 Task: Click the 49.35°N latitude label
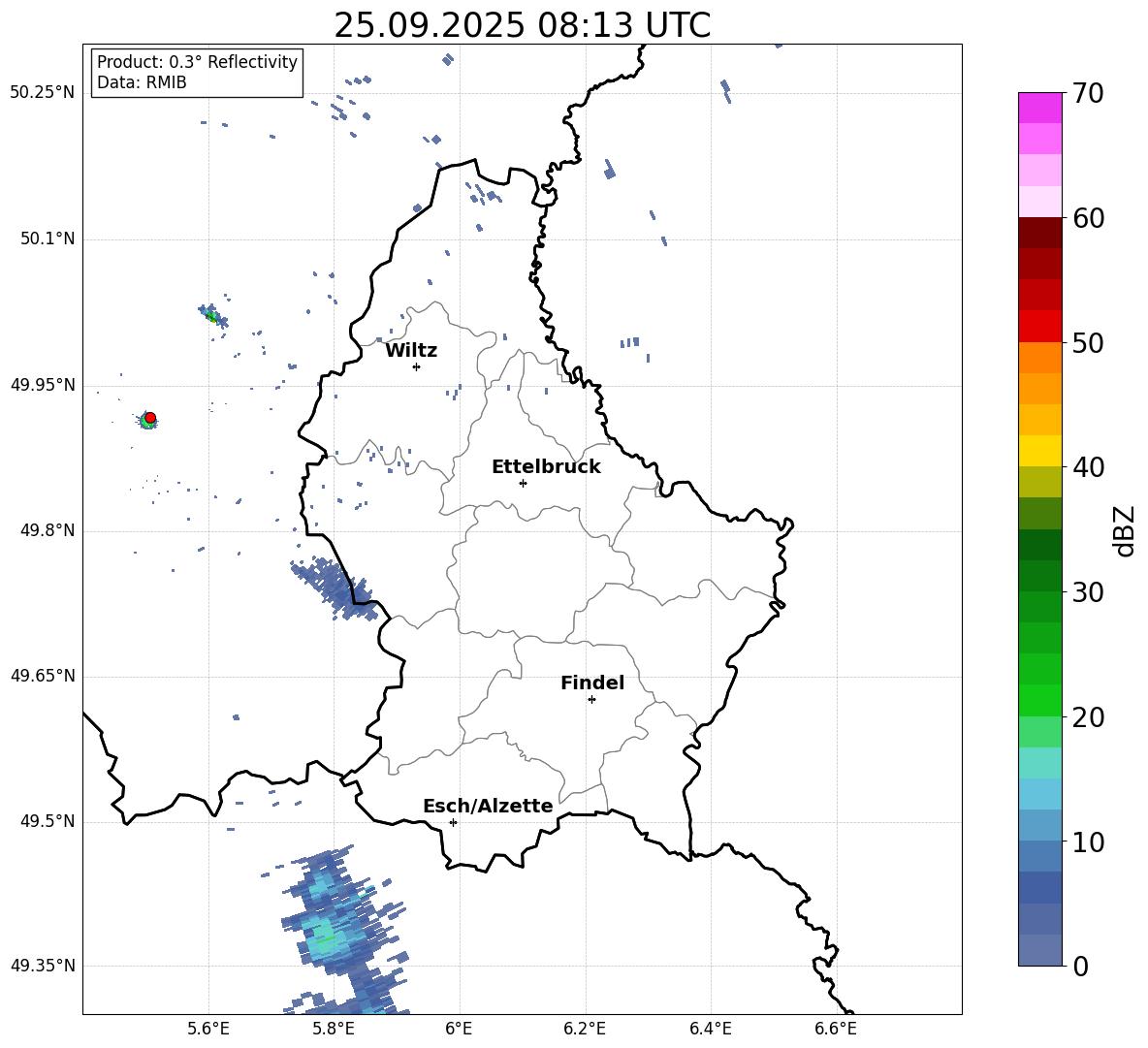point(43,966)
